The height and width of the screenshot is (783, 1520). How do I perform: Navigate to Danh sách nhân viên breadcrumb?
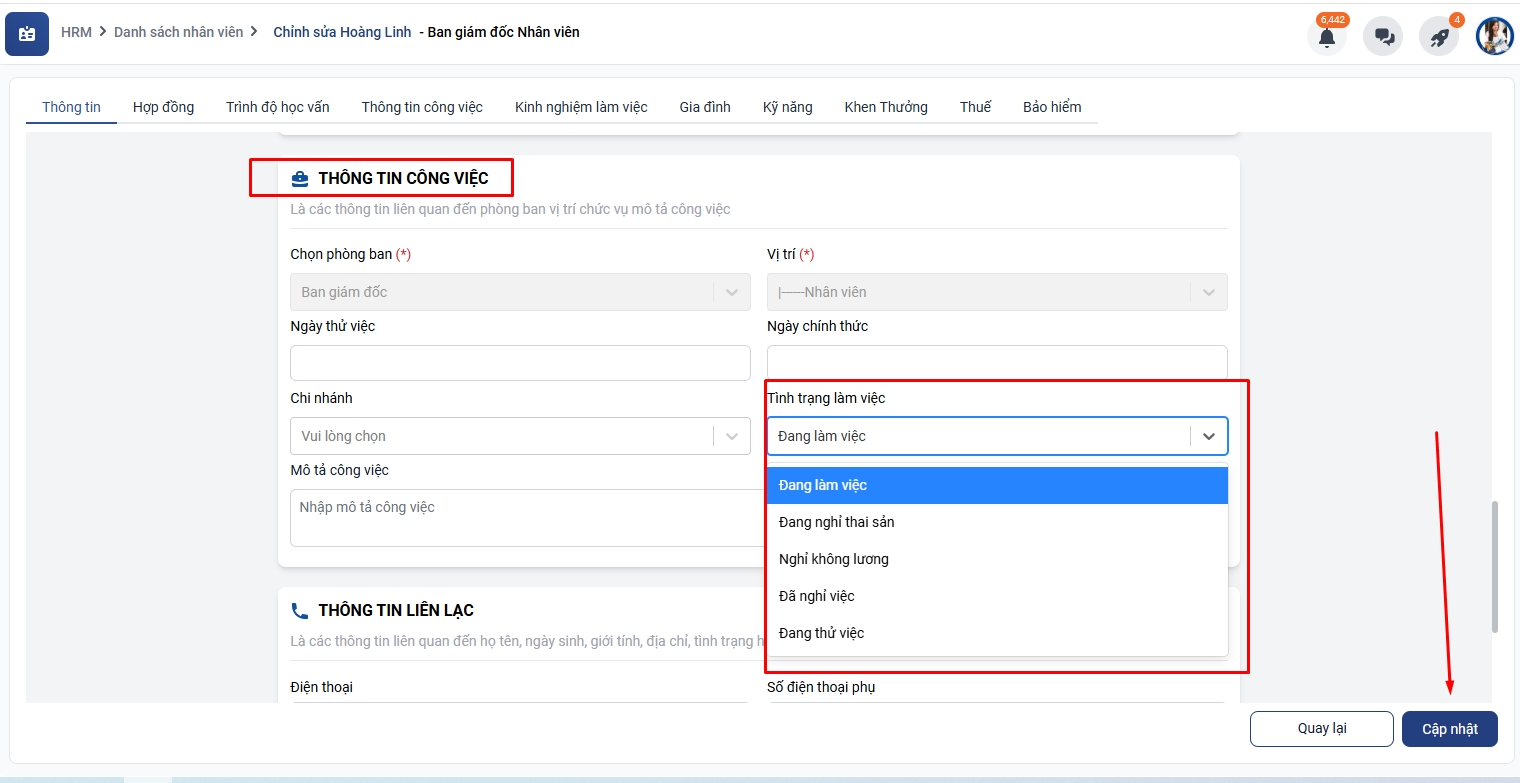[178, 32]
